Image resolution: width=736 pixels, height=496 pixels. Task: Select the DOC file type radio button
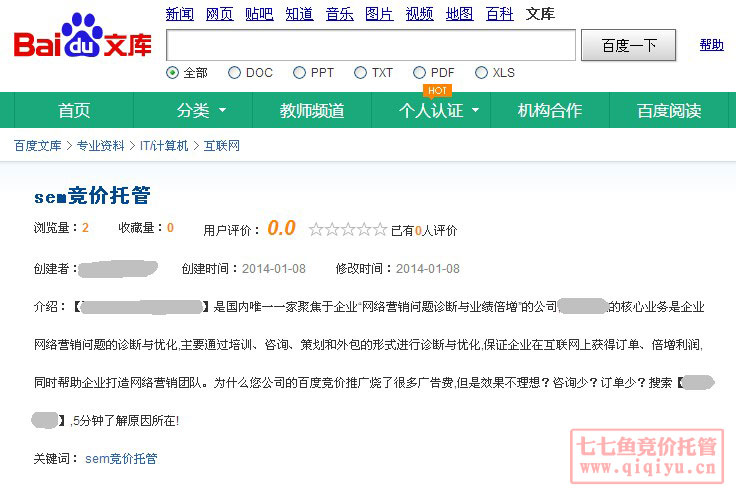(x=234, y=73)
